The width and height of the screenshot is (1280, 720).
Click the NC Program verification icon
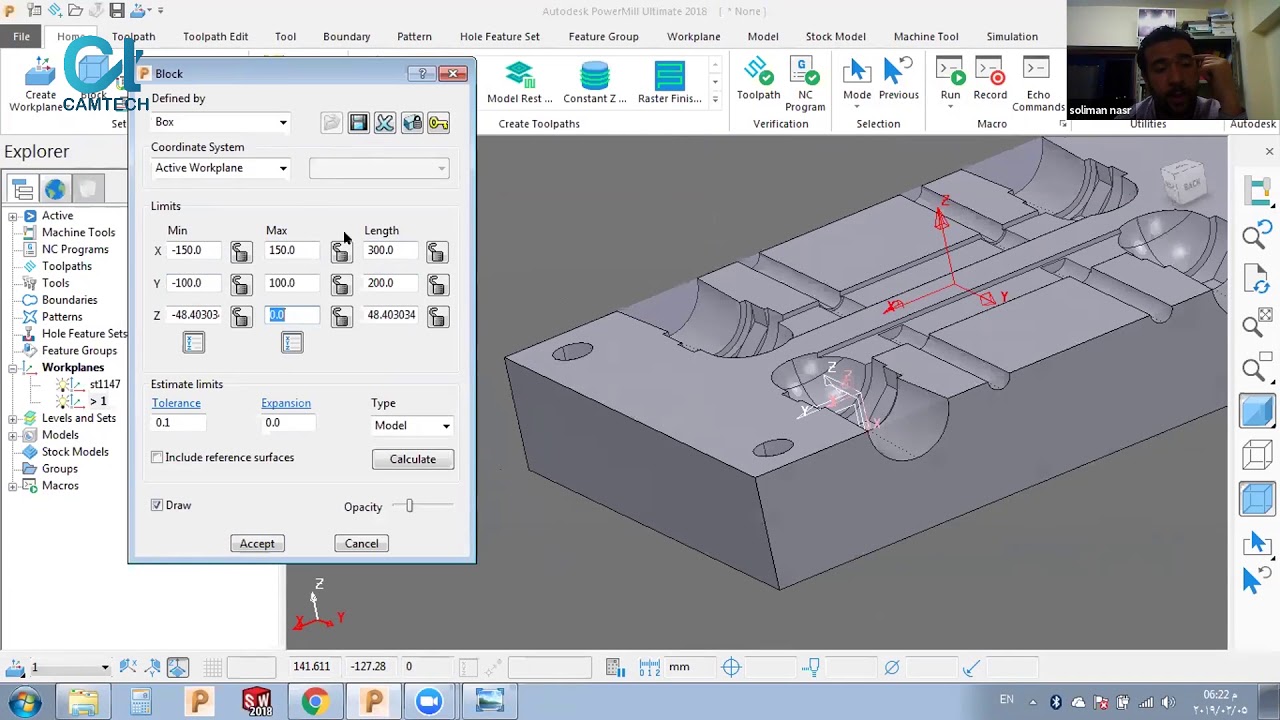click(805, 84)
